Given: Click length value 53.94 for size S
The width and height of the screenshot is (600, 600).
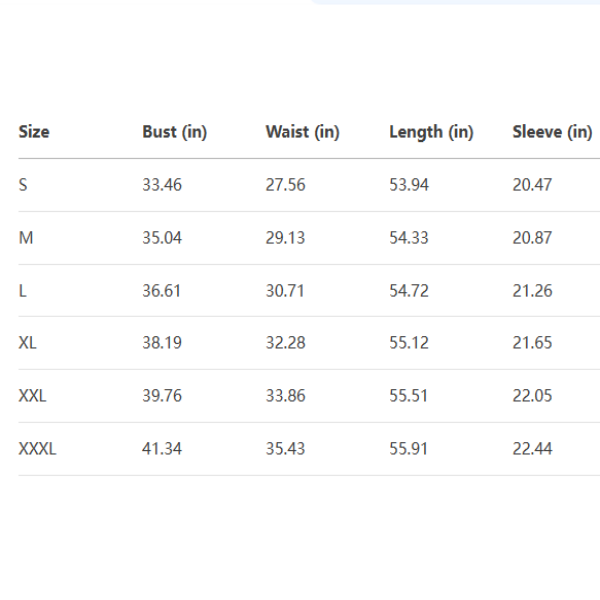Looking at the screenshot, I should 409,185.
